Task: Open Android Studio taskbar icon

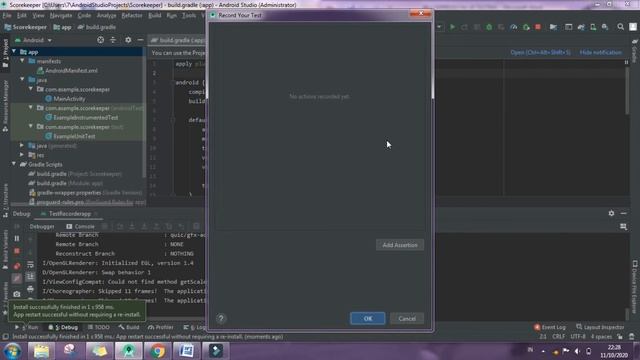Action: click(x=129, y=351)
